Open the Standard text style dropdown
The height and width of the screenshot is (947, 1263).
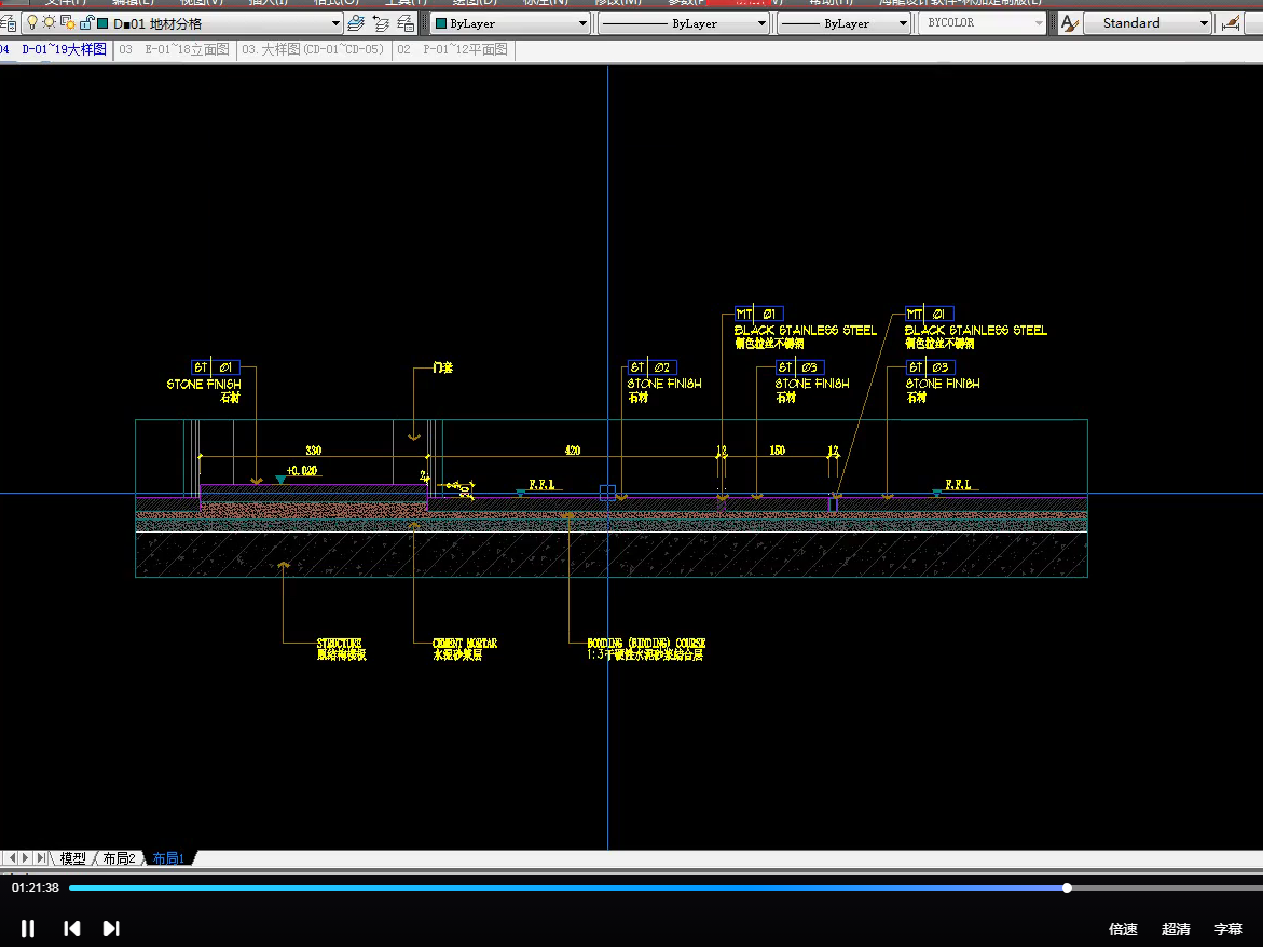[1203, 23]
